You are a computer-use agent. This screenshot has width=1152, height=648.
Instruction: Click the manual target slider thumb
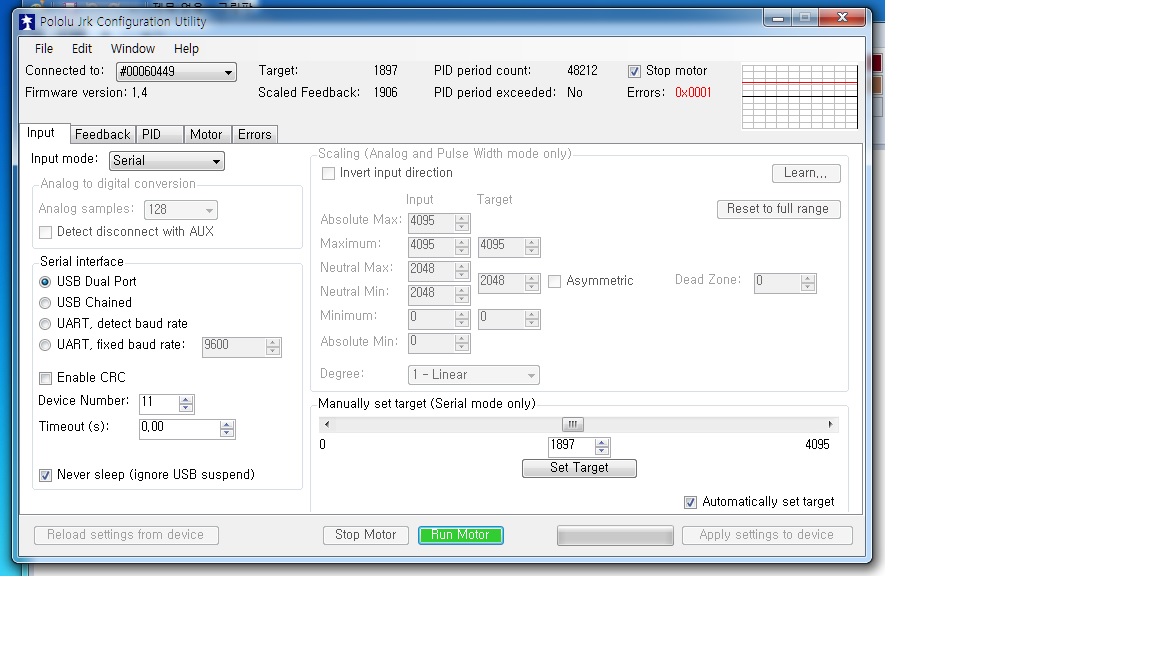pos(573,425)
